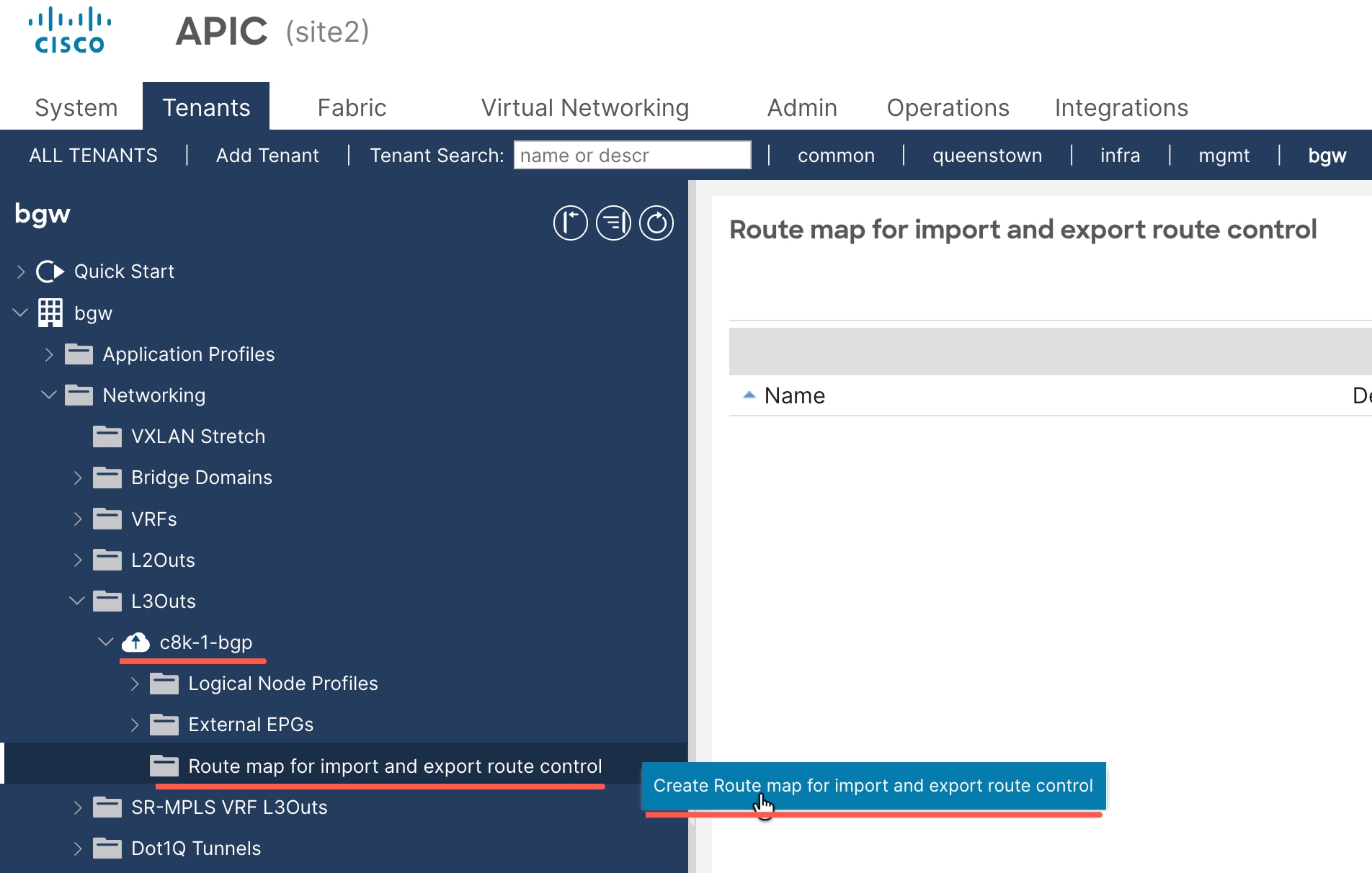Open the Virtual Networking tab
The image size is (1372, 873).
tap(585, 107)
